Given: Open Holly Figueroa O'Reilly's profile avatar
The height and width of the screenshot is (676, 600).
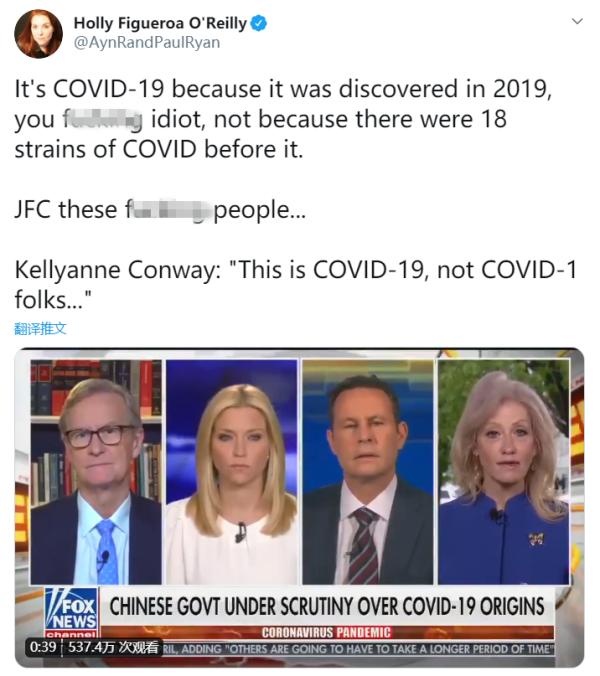Looking at the screenshot, I should 38,34.
